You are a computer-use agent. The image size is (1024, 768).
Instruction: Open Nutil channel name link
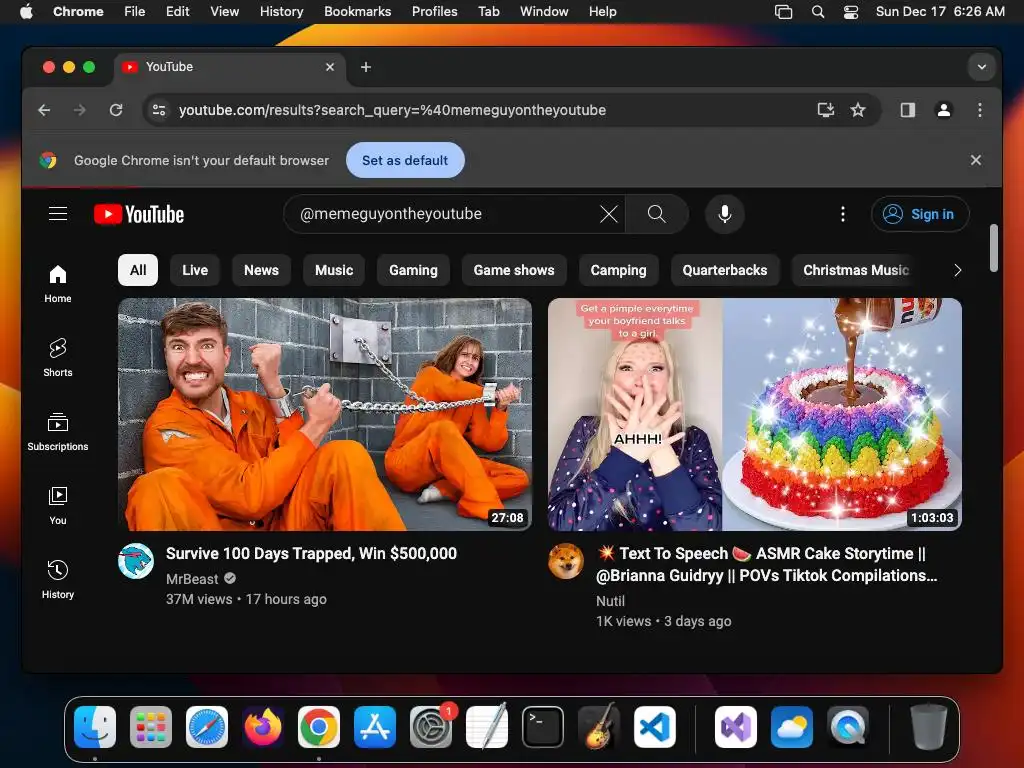(x=611, y=601)
